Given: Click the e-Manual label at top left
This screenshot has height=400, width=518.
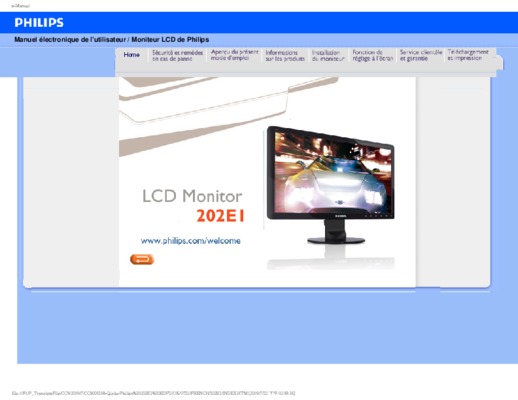Looking at the screenshot, I should point(20,6).
